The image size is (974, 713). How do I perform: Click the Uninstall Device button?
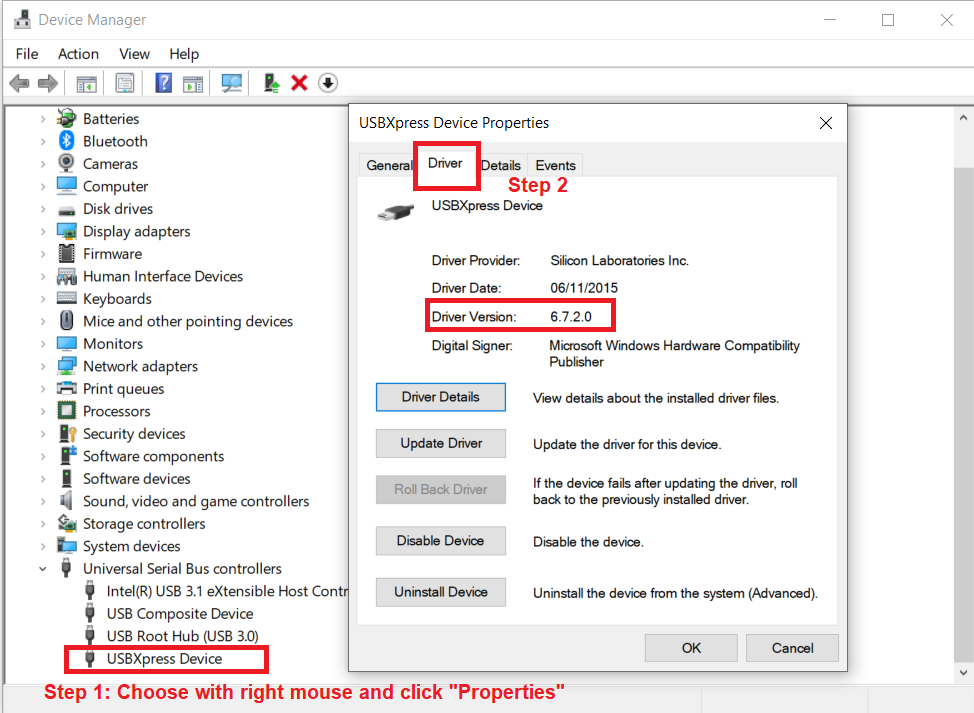pyautogui.click(x=440, y=592)
